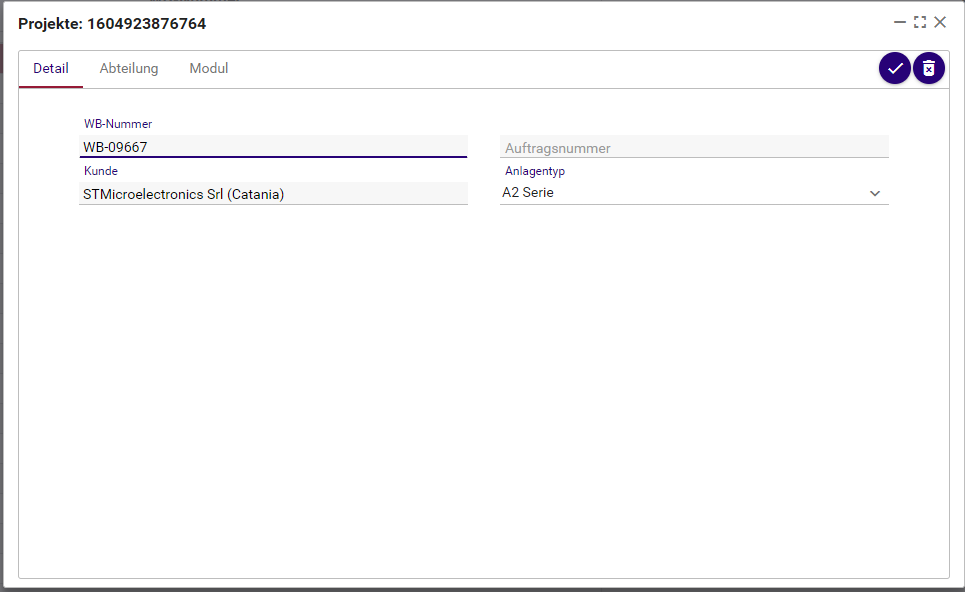This screenshot has width=965, height=592.
Task: Click the Anlagentyp label text
Action: coord(535,171)
